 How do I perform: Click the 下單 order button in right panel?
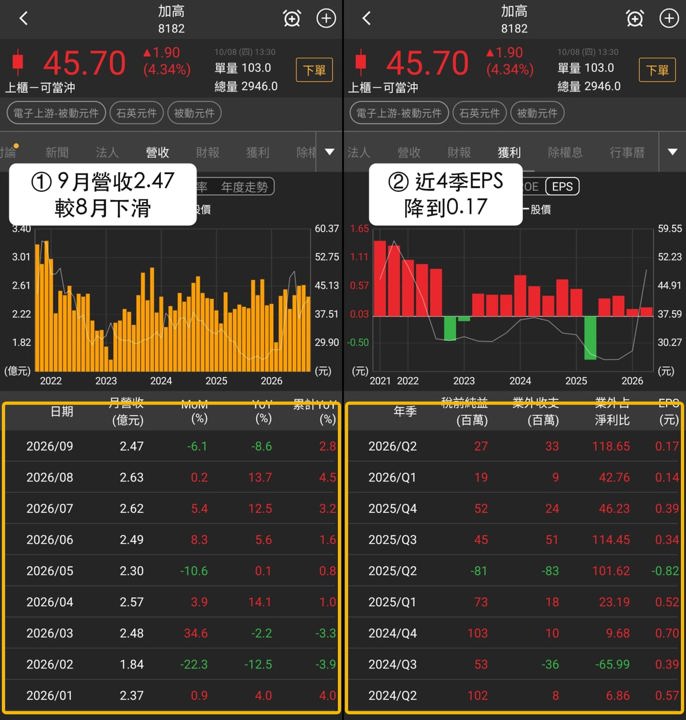click(x=657, y=70)
